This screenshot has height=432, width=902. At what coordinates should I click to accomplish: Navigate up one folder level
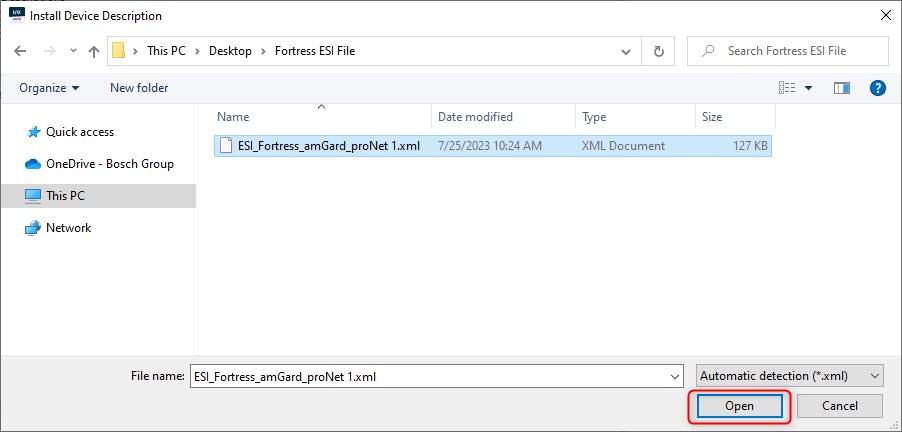[94, 51]
